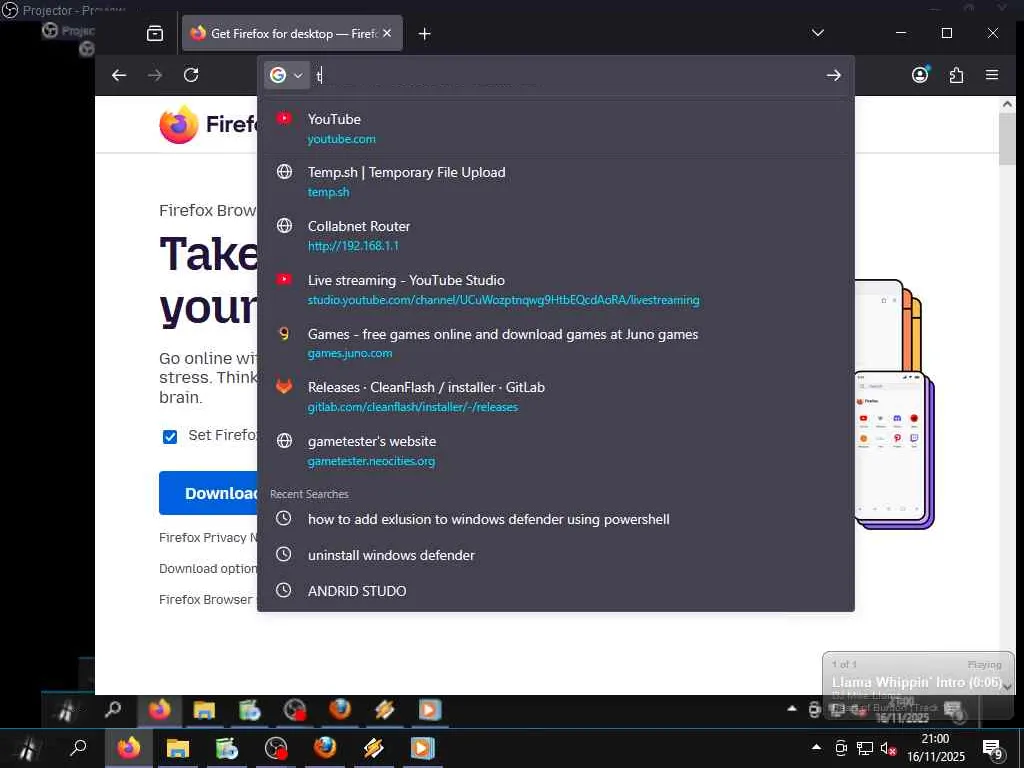
Task: Click the blue Download button
Action: 208,493
